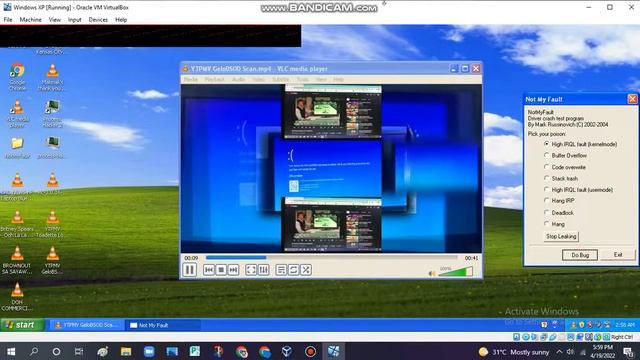The image size is (640, 360).
Task: Show hidden tray icons chevron
Action: coord(559,351)
